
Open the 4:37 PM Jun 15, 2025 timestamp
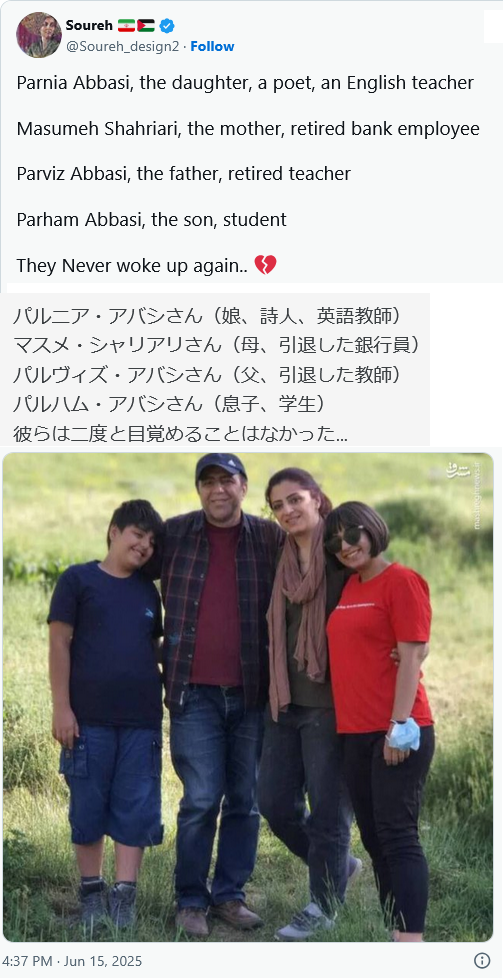tap(72, 961)
